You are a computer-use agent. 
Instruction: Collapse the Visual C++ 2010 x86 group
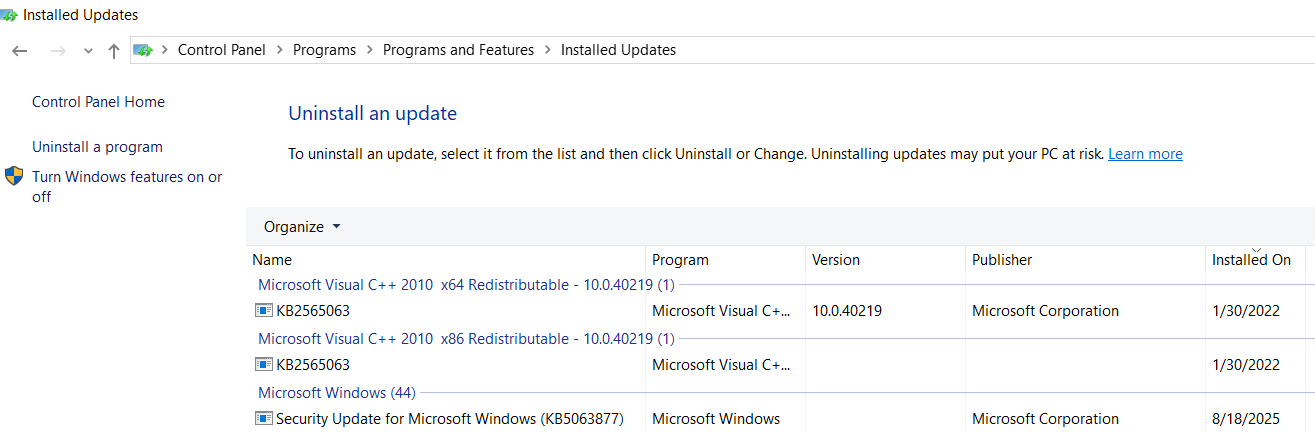466,339
